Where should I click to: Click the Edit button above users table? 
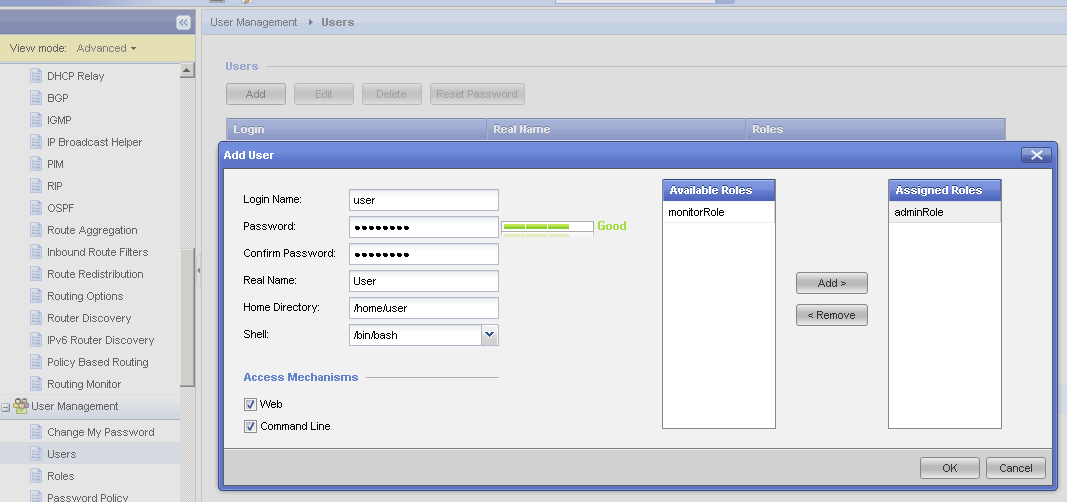coord(324,94)
